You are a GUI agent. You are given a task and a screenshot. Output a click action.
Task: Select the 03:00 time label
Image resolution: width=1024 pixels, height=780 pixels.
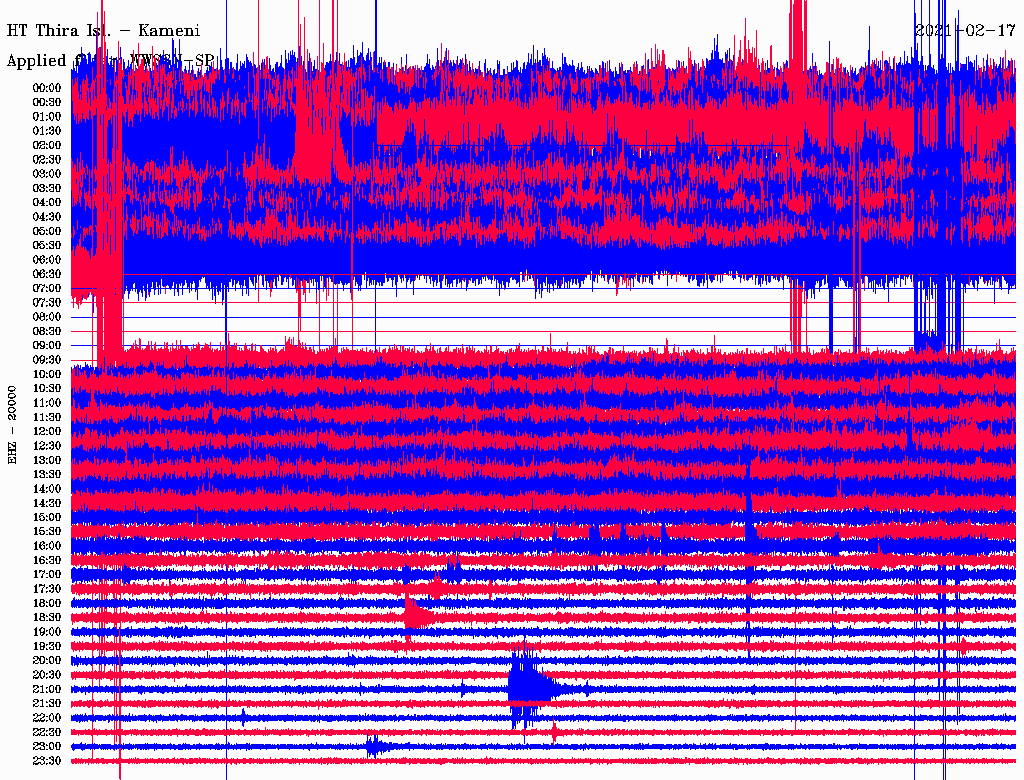coord(47,174)
